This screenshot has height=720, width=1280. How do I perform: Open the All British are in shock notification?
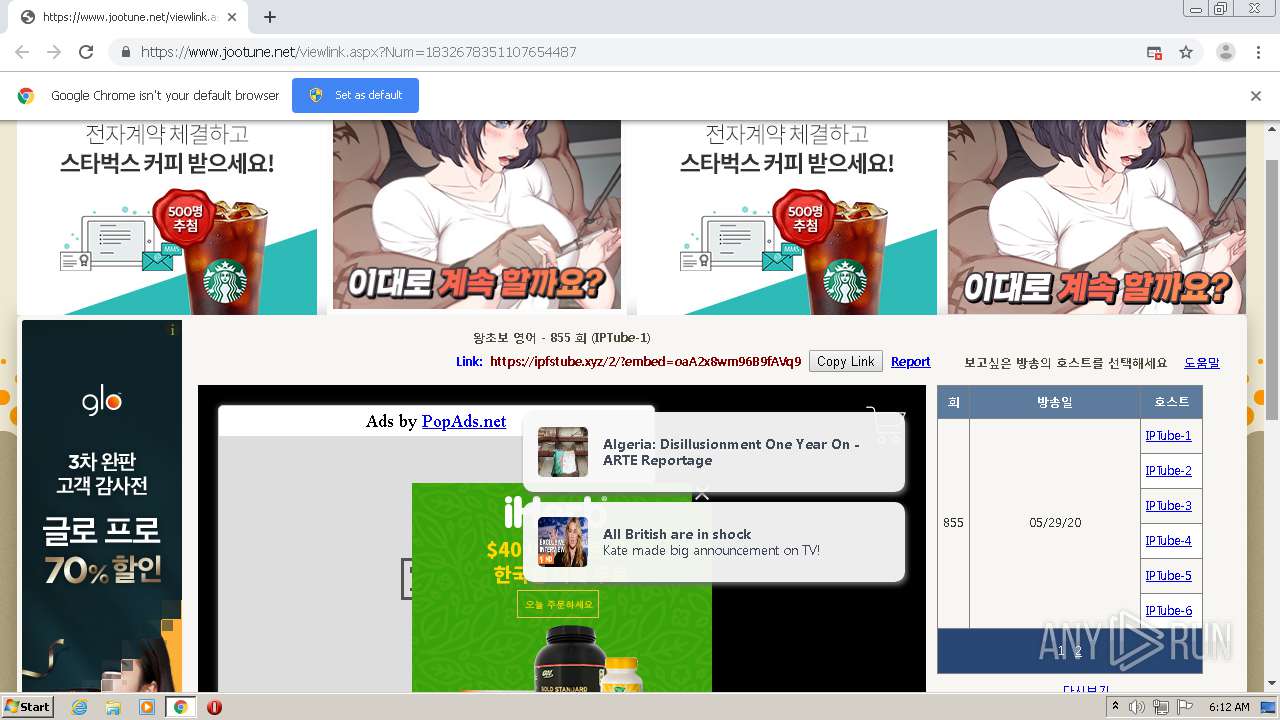[714, 542]
